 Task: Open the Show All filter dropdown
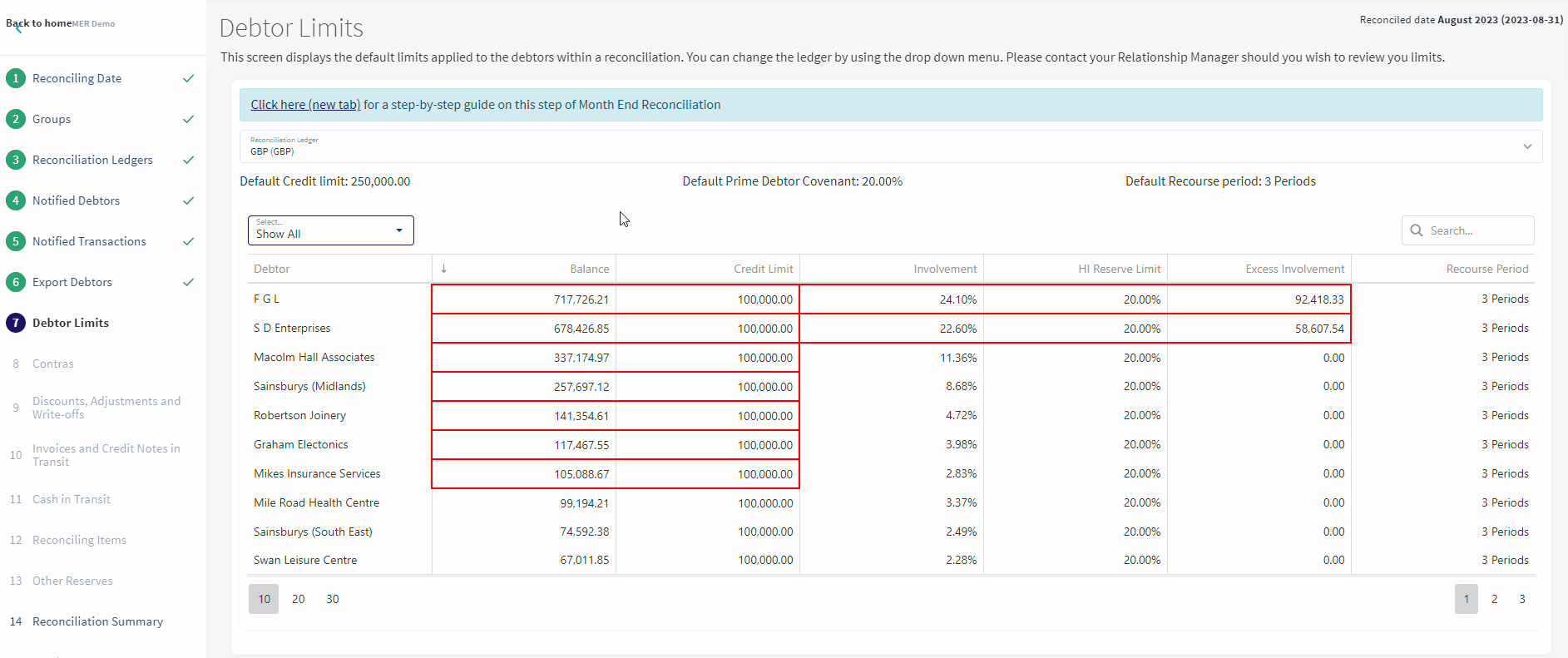331,230
